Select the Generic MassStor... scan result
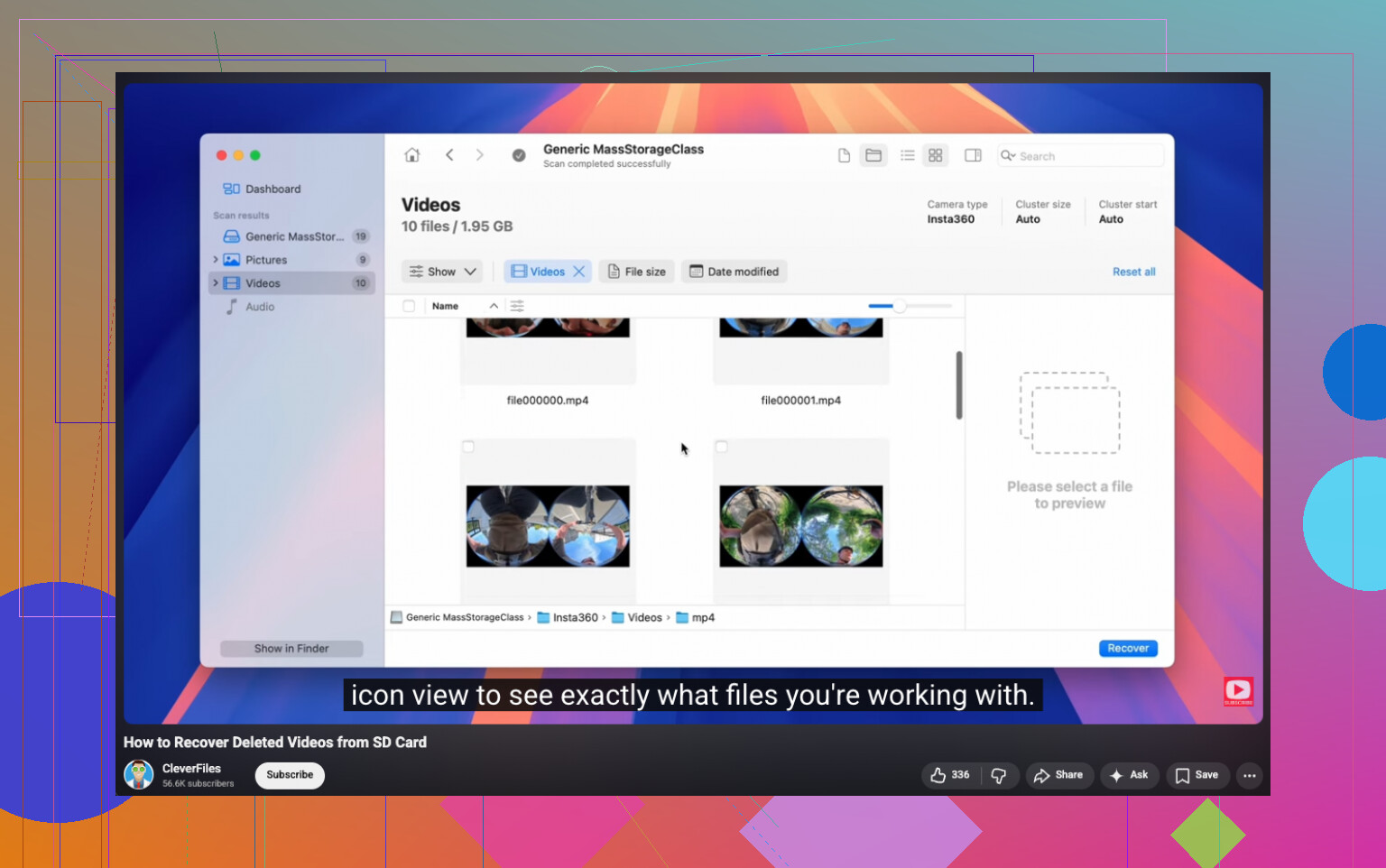 (294, 236)
